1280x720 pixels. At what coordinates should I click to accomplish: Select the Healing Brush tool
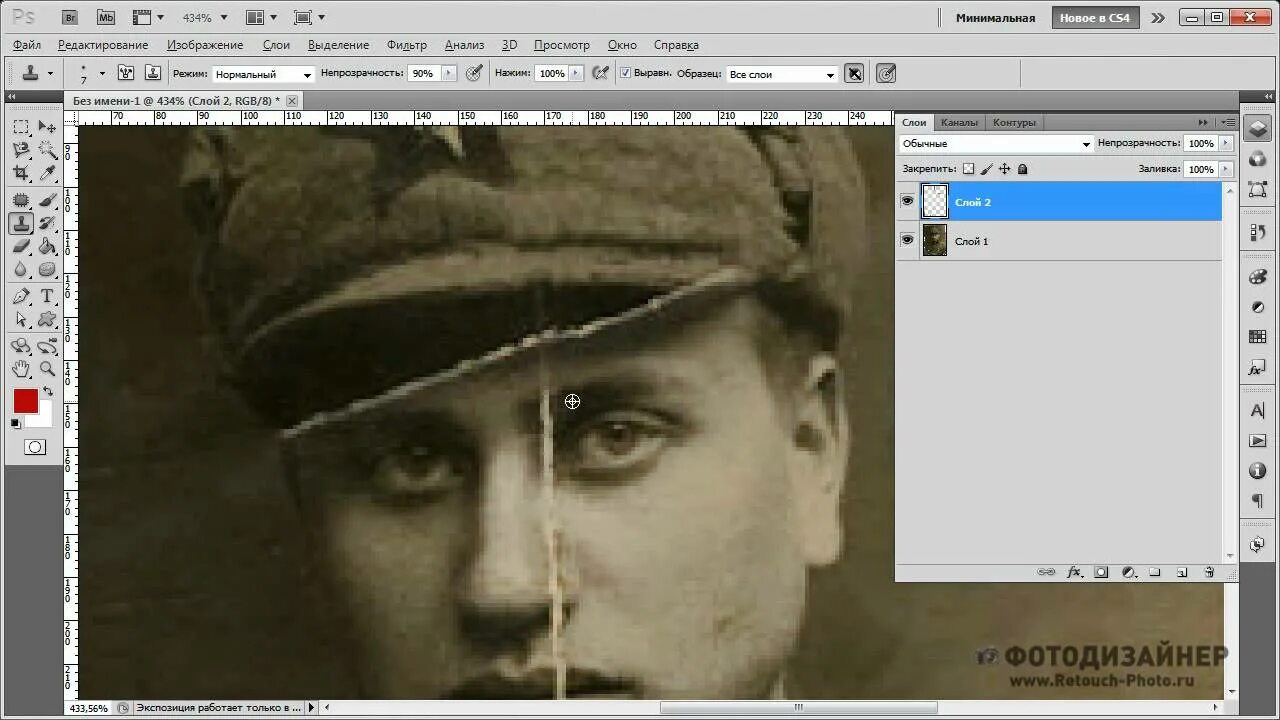tap(21, 200)
